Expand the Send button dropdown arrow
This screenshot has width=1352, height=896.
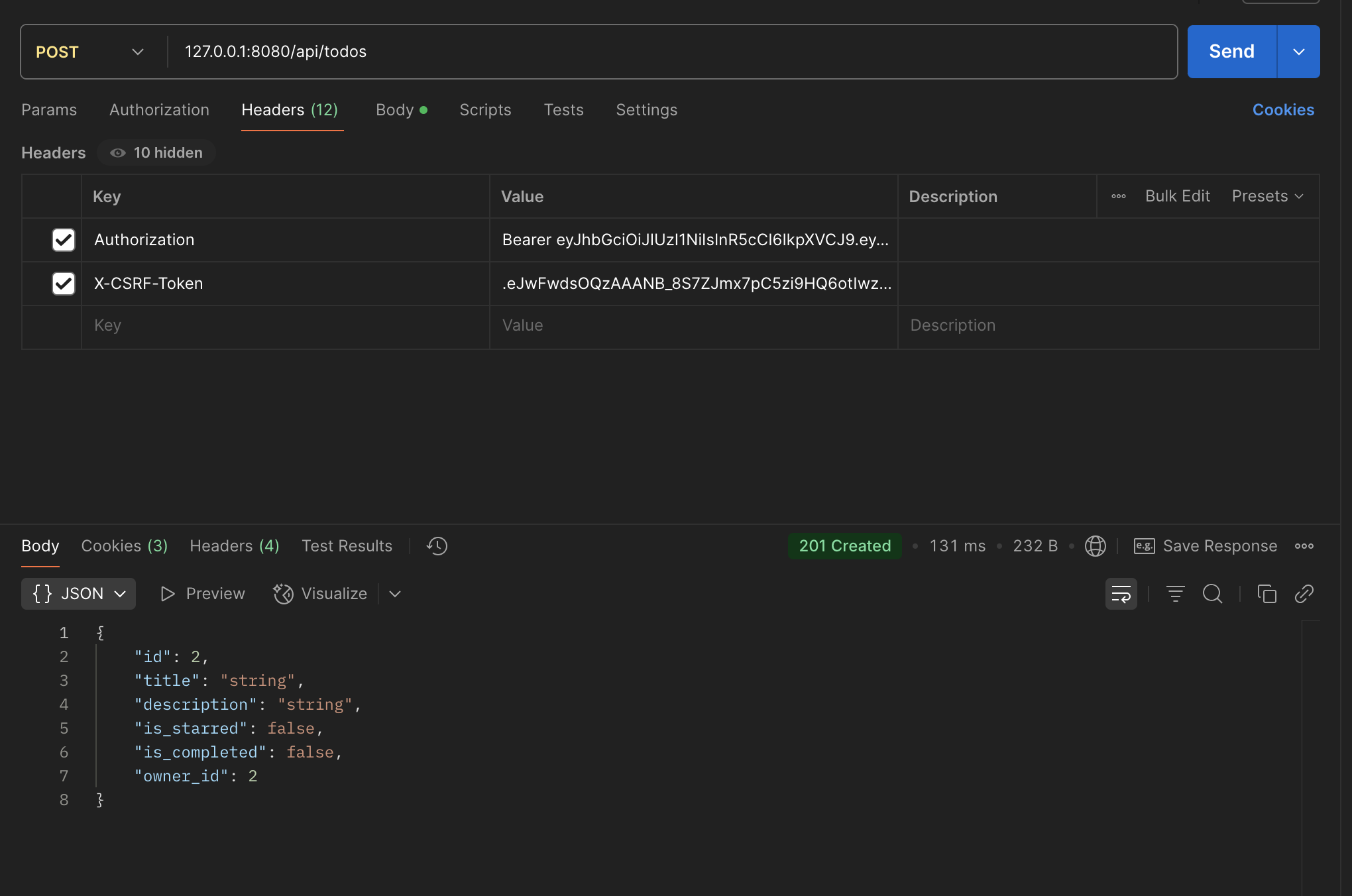click(x=1298, y=52)
